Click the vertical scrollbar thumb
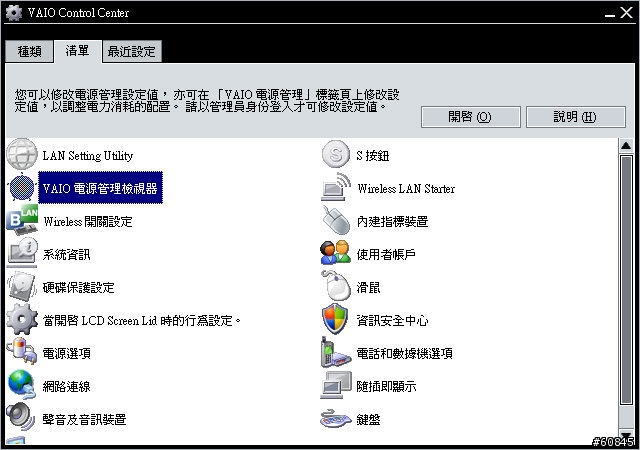Viewport: 640px width, 450px height. click(x=626, y=280)
